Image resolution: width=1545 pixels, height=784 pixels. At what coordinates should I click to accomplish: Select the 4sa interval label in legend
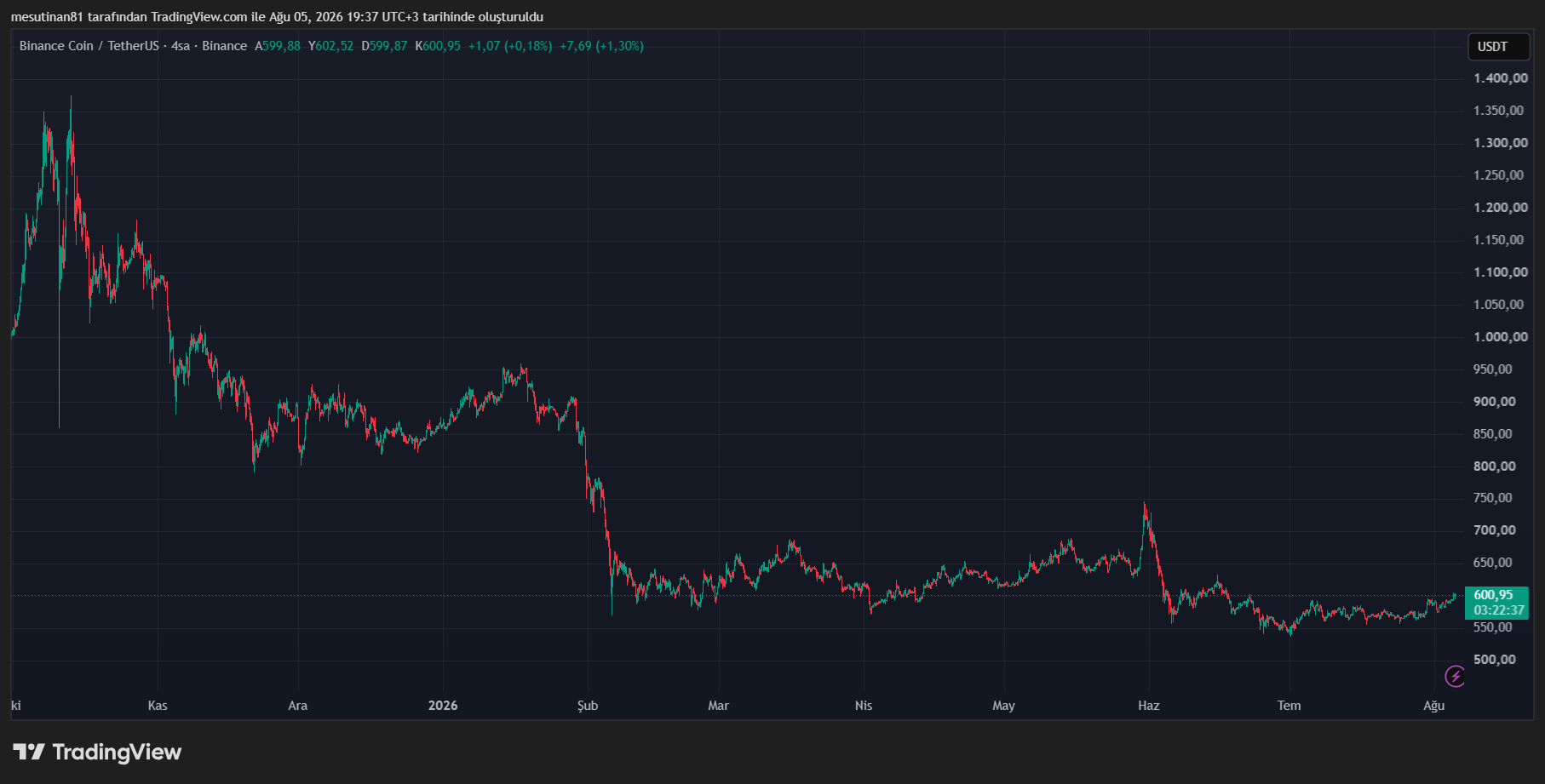(181, 46)
